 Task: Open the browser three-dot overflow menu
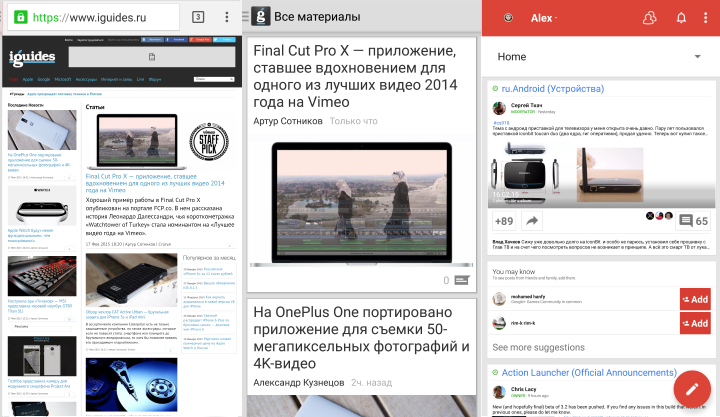click(226, 17)
